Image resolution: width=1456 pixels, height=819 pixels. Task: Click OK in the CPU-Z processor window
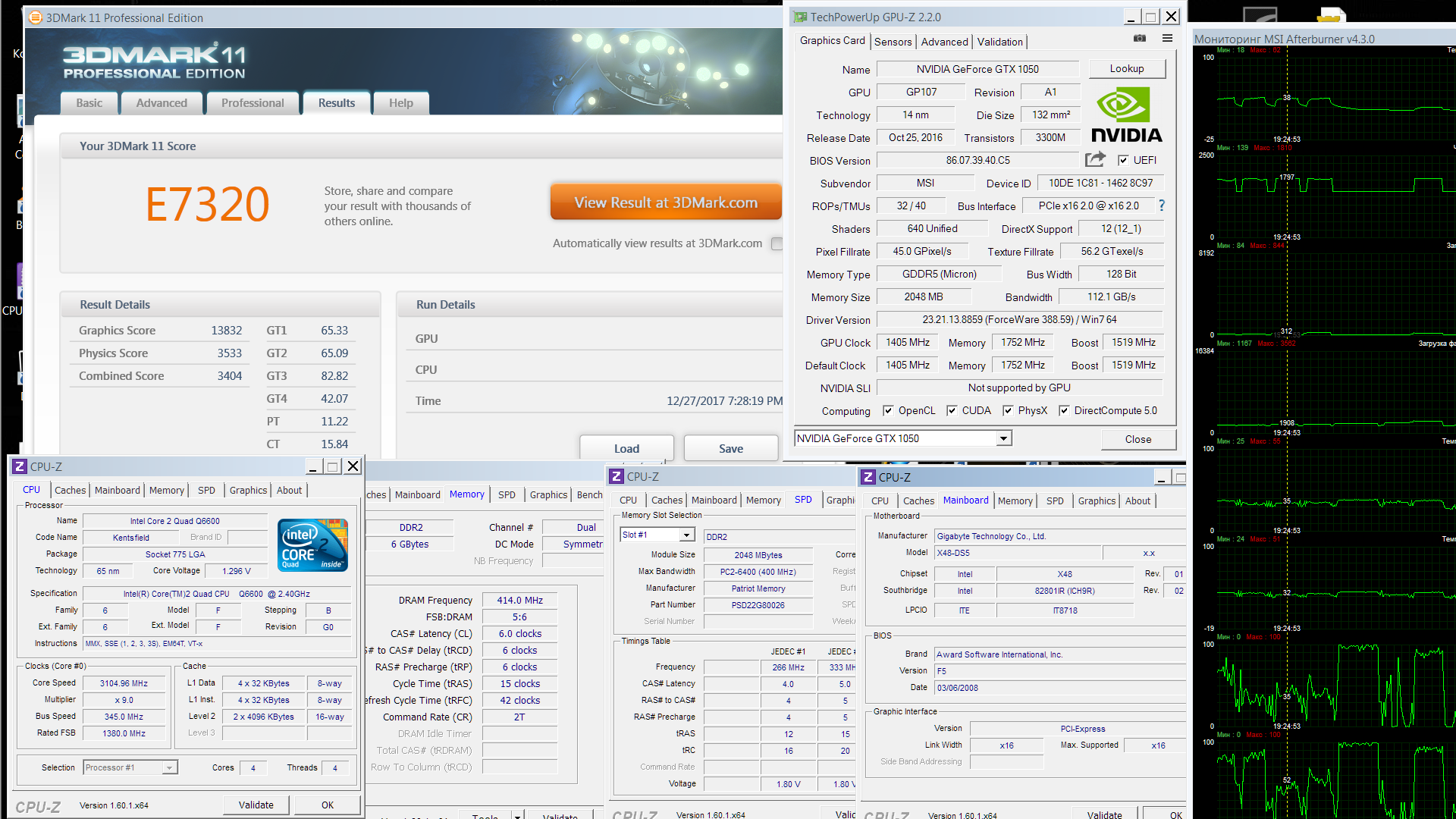[x=328, y=805]
